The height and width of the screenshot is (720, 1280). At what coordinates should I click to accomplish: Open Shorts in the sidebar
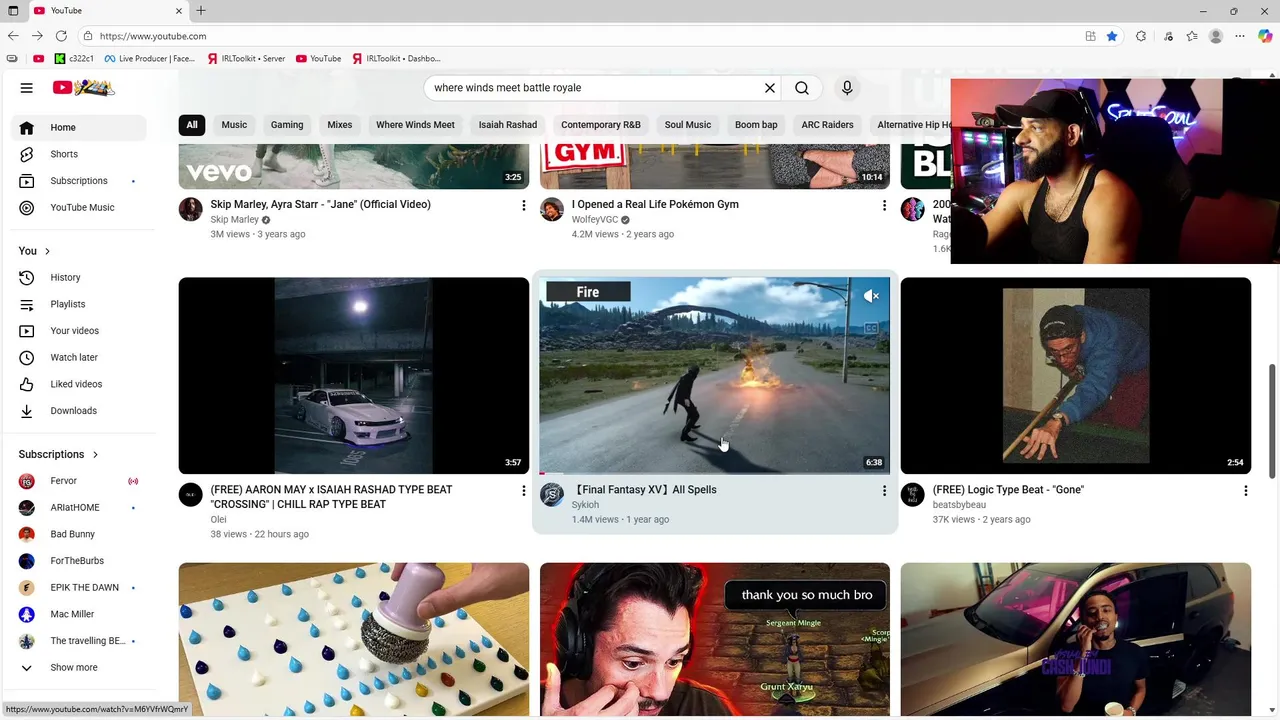79,154
